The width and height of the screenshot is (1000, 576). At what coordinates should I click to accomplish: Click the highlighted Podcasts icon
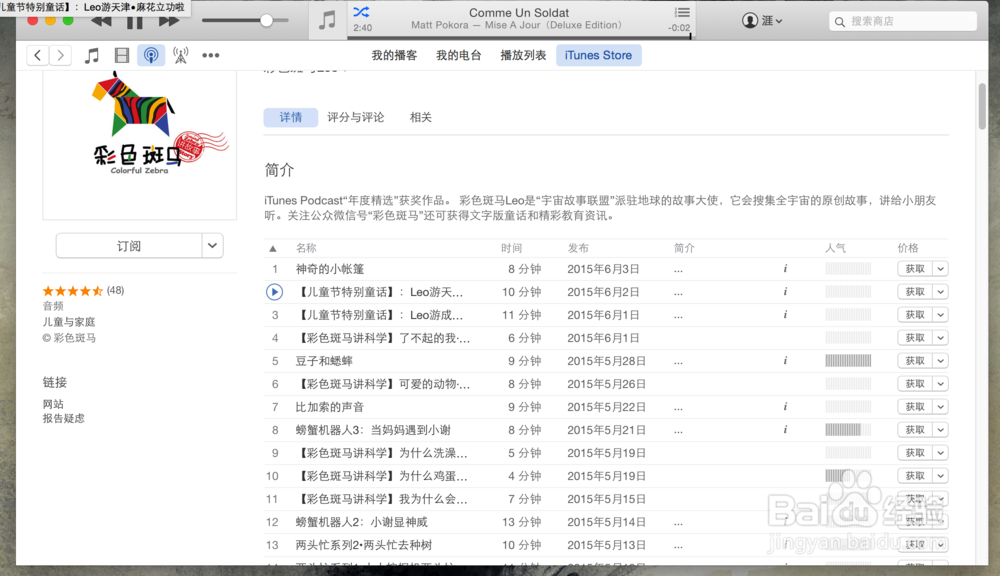(x=152, y=55)
